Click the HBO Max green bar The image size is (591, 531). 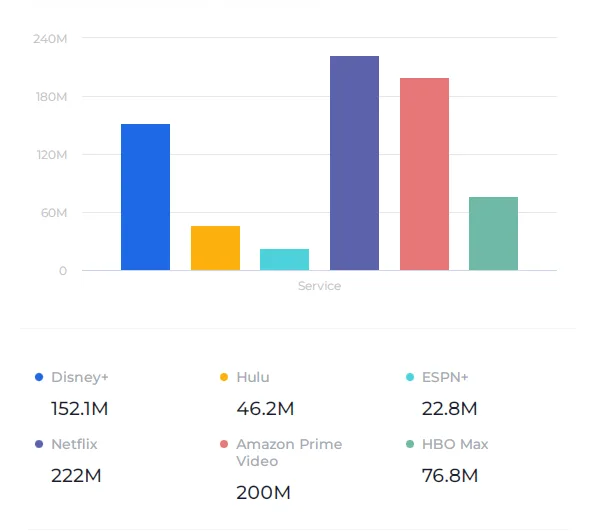pyautogui.click(x=493, y=234)
